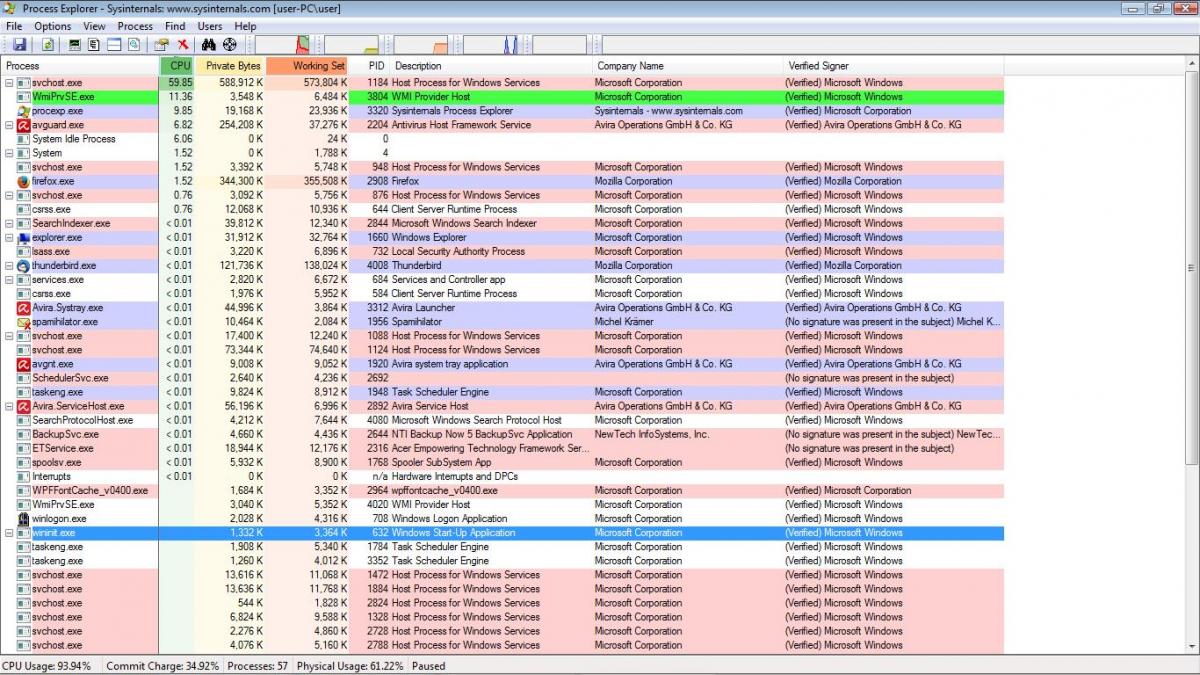Open the orange physical memory mini graph
The image size is (1200, 675).
[x=421, y=45]
